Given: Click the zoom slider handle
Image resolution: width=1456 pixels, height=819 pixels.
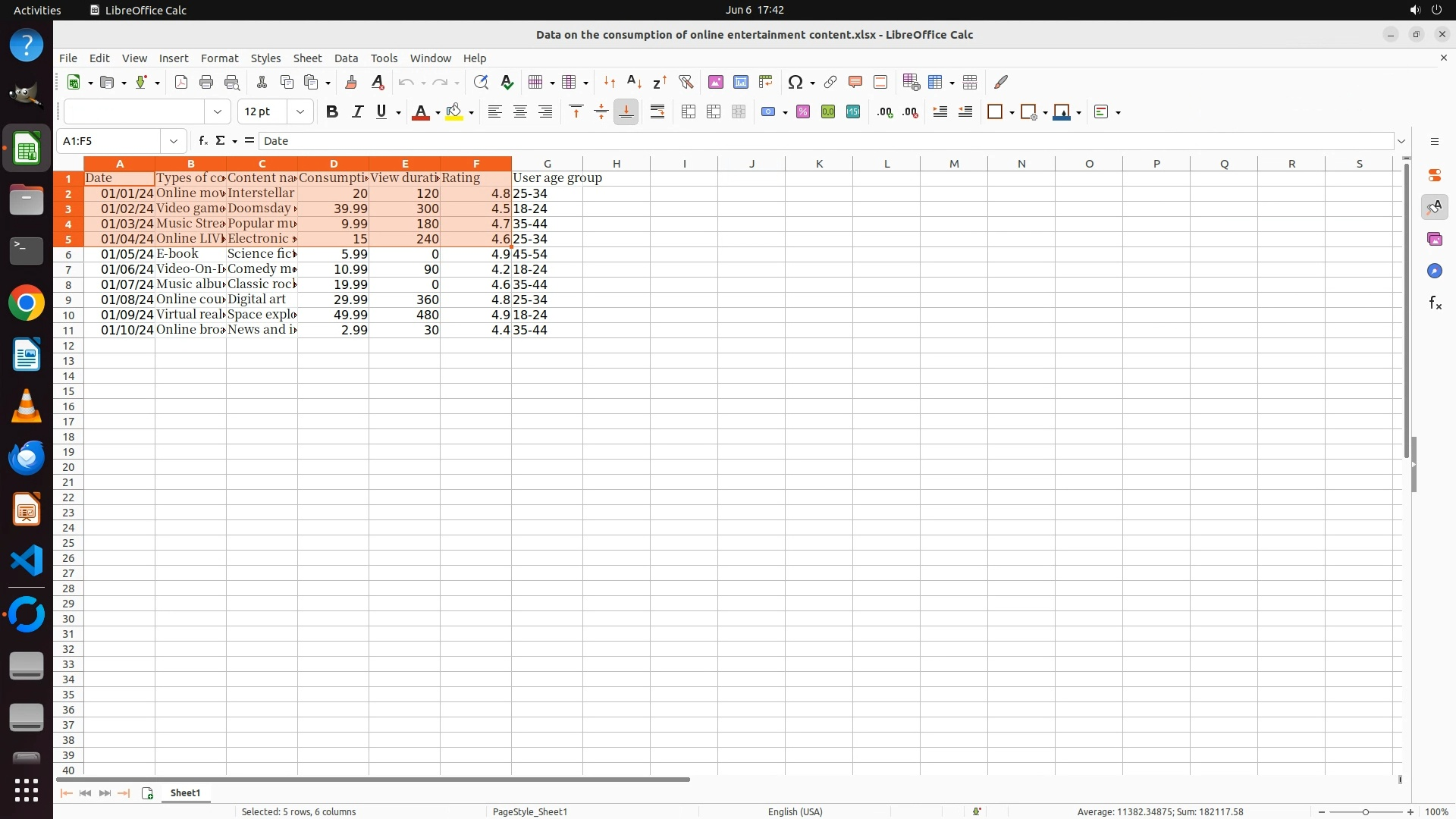Looking at the screenshot, I should tap(1365, 811).
